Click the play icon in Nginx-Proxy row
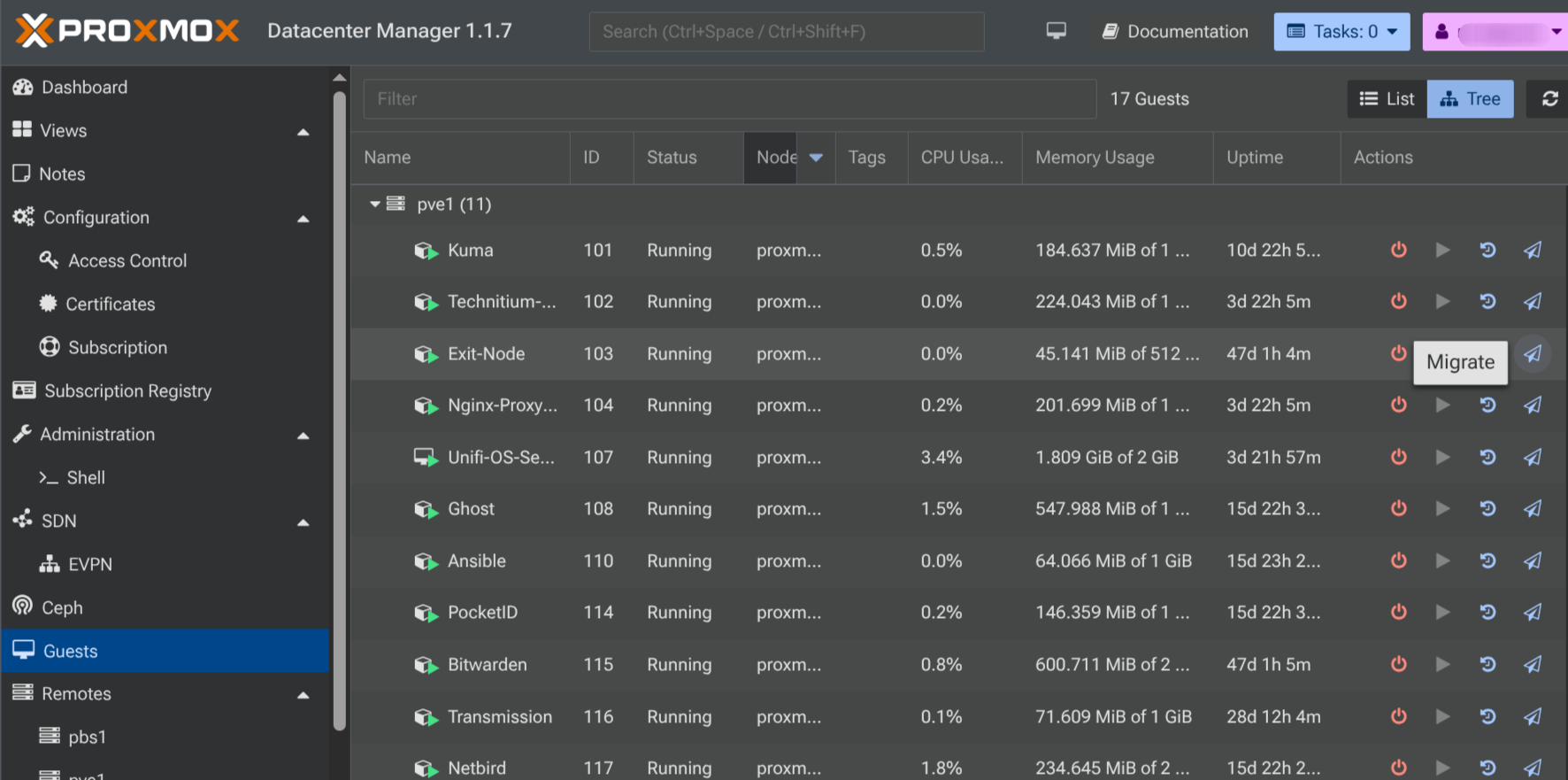 1442,405
